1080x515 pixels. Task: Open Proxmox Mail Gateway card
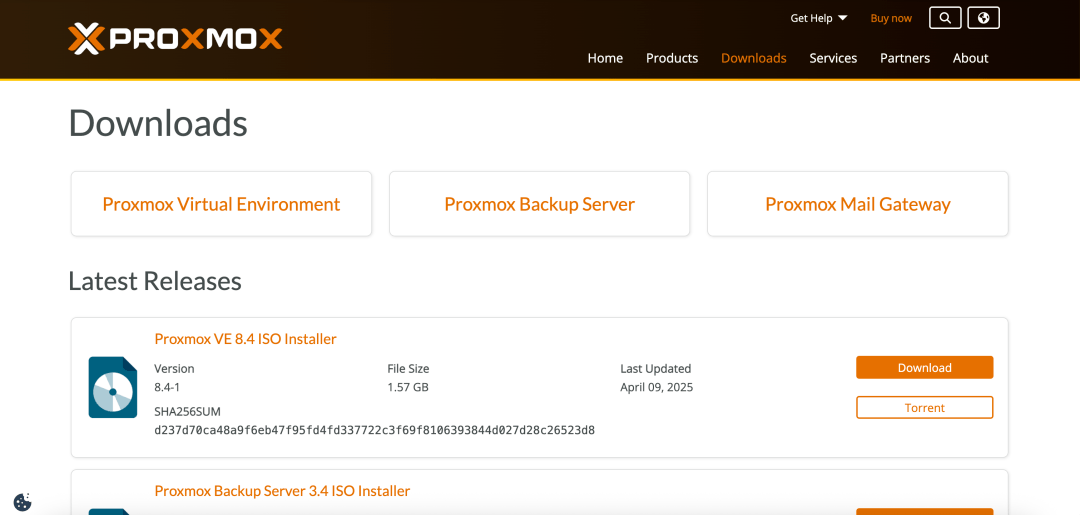[x=858, y=204]
